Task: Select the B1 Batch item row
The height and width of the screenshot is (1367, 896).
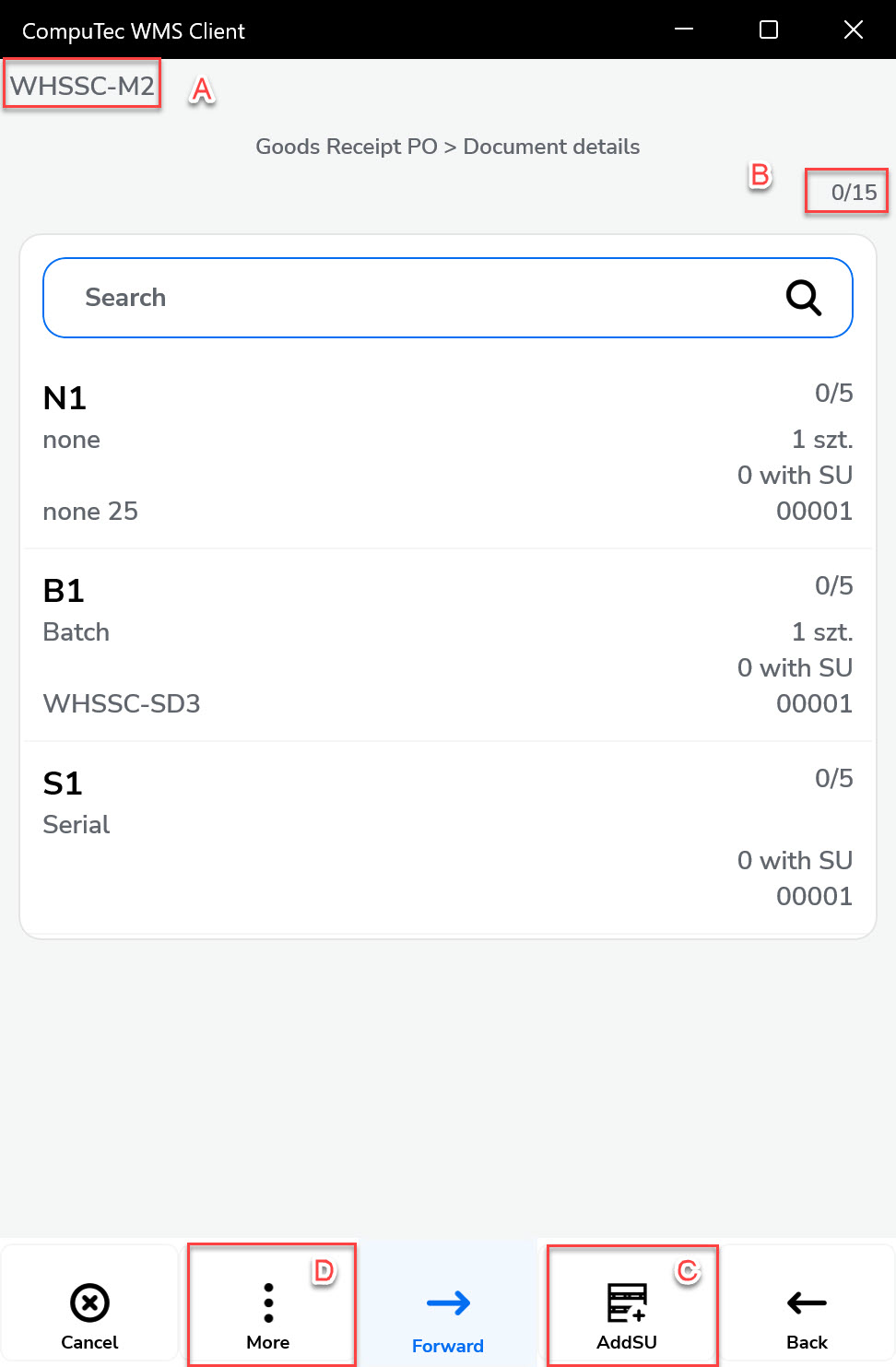Action: click(x=448, y=645)
